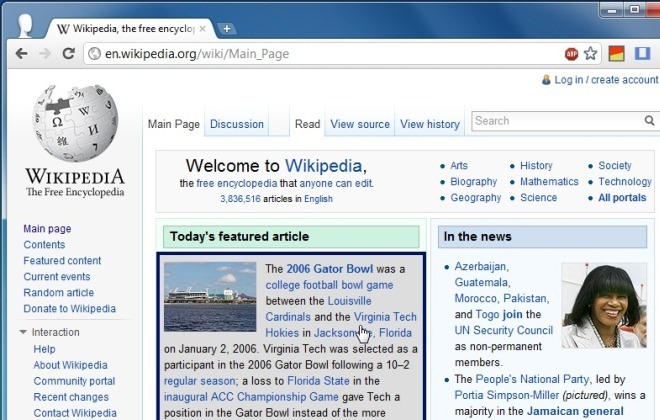Click the user icon beside Log in
Screen dimensions: 660x420
[546, 80]
